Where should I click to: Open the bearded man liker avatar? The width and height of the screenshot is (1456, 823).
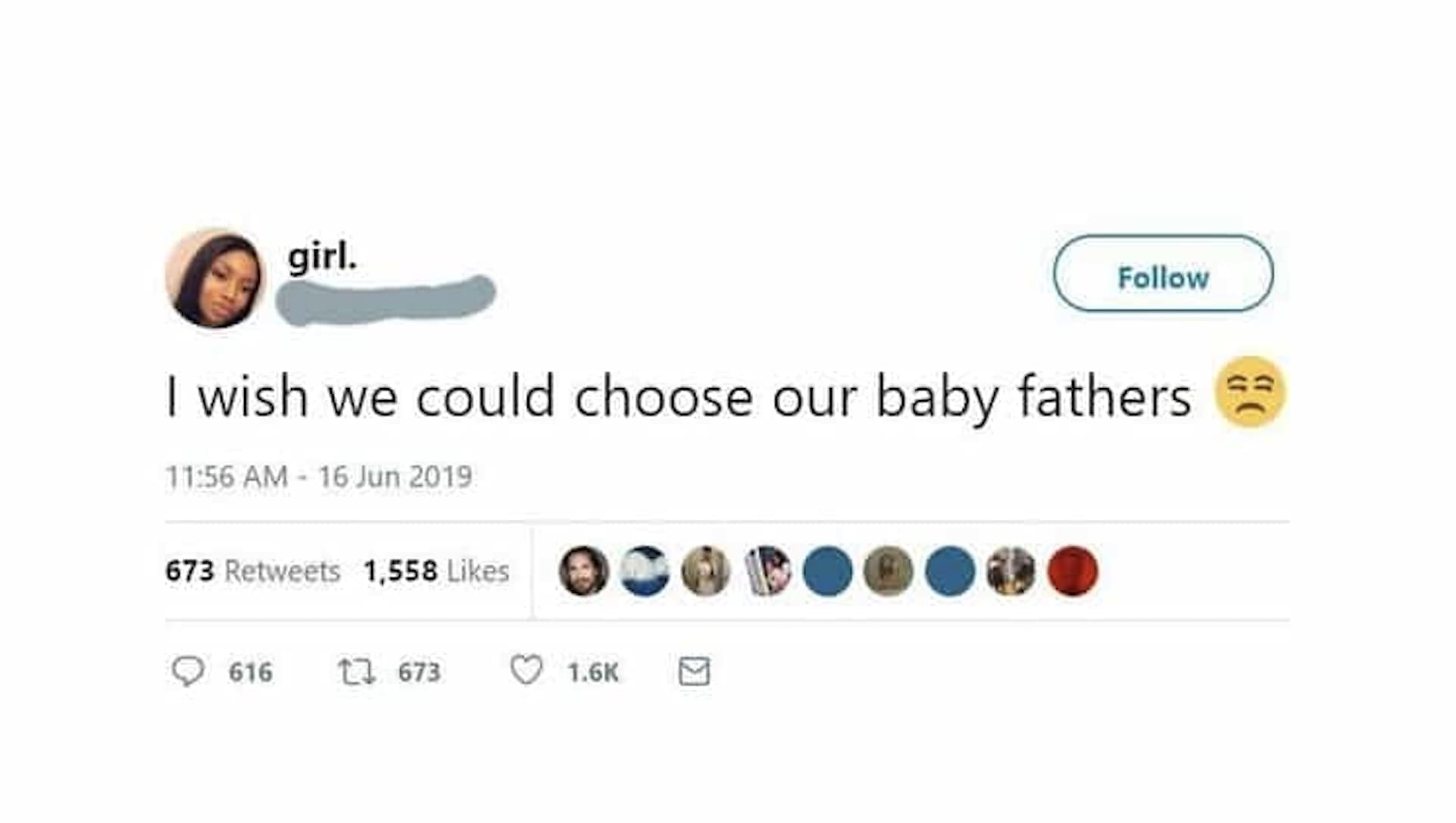click(583, 571)
